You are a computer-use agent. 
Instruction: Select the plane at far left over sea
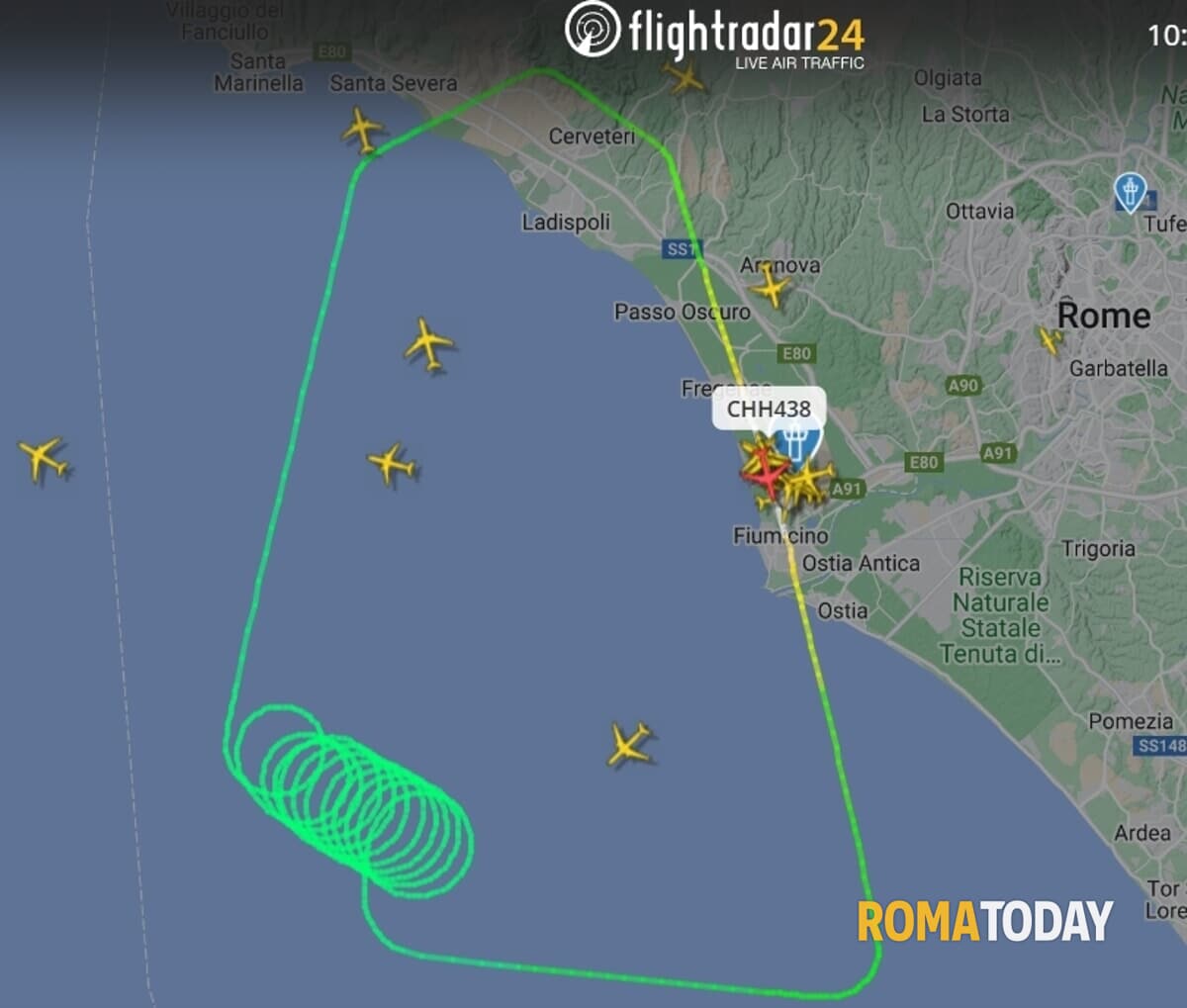43,458
